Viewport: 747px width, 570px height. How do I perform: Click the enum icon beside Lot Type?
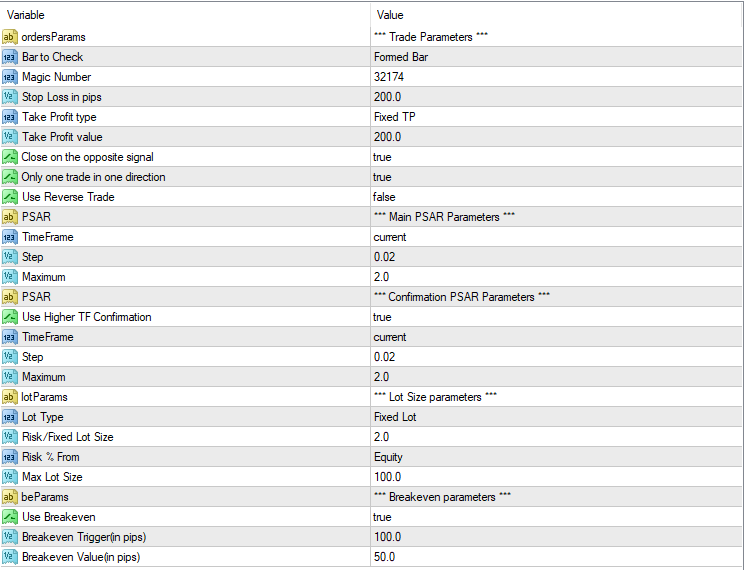tap(10, 417)
